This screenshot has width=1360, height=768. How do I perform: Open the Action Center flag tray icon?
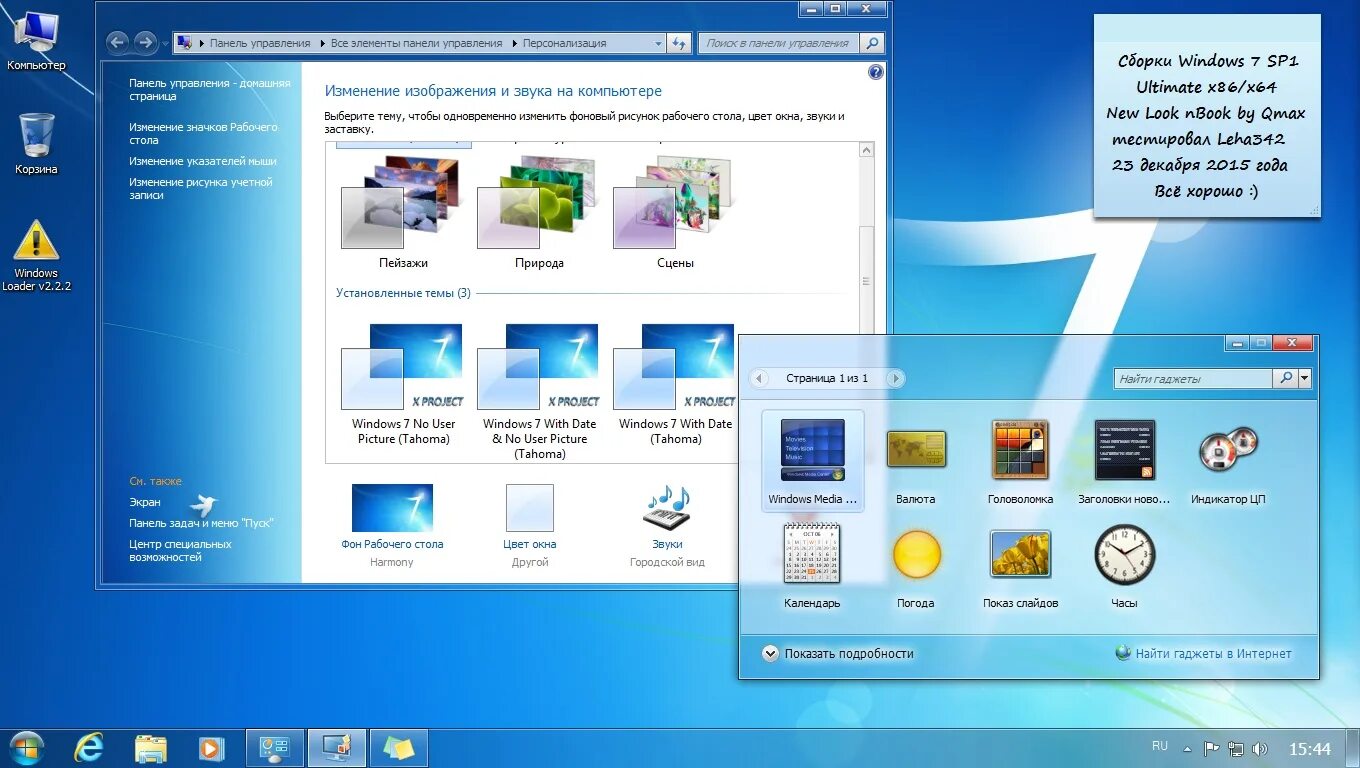pyautogui.click(x=1211, y=748)
